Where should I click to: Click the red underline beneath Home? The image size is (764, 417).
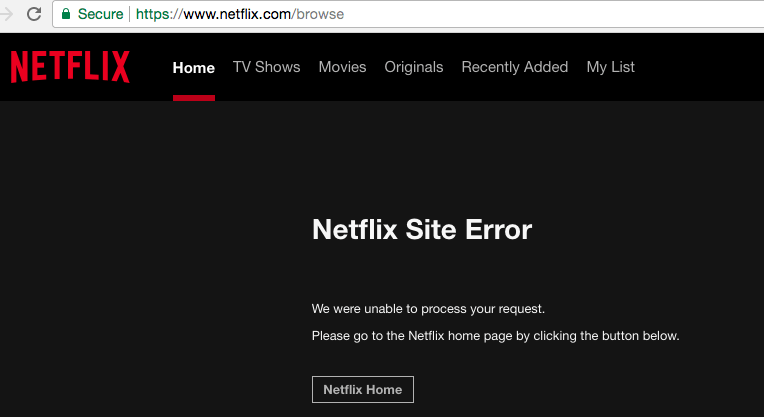coord(193,98)
